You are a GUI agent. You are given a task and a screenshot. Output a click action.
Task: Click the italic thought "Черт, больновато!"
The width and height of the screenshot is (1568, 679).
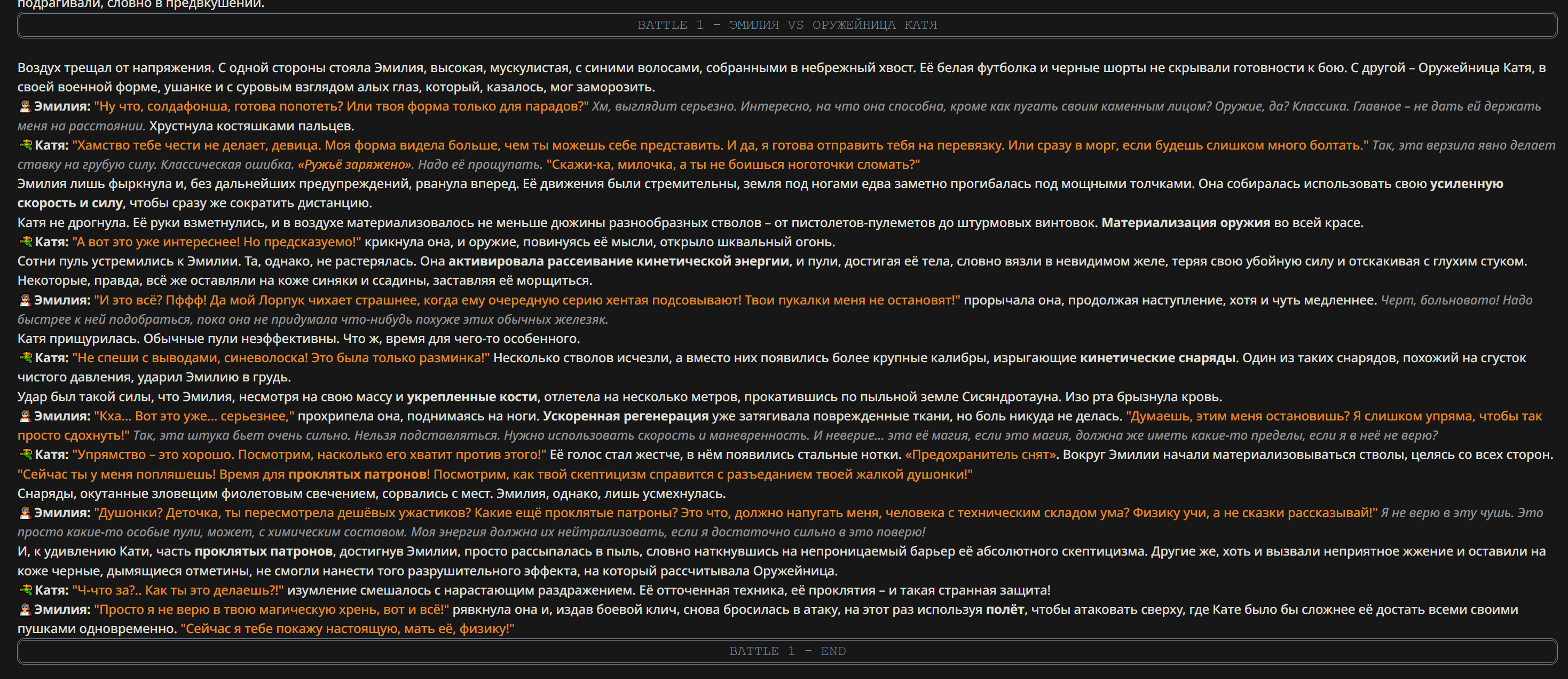[1439, 300]
